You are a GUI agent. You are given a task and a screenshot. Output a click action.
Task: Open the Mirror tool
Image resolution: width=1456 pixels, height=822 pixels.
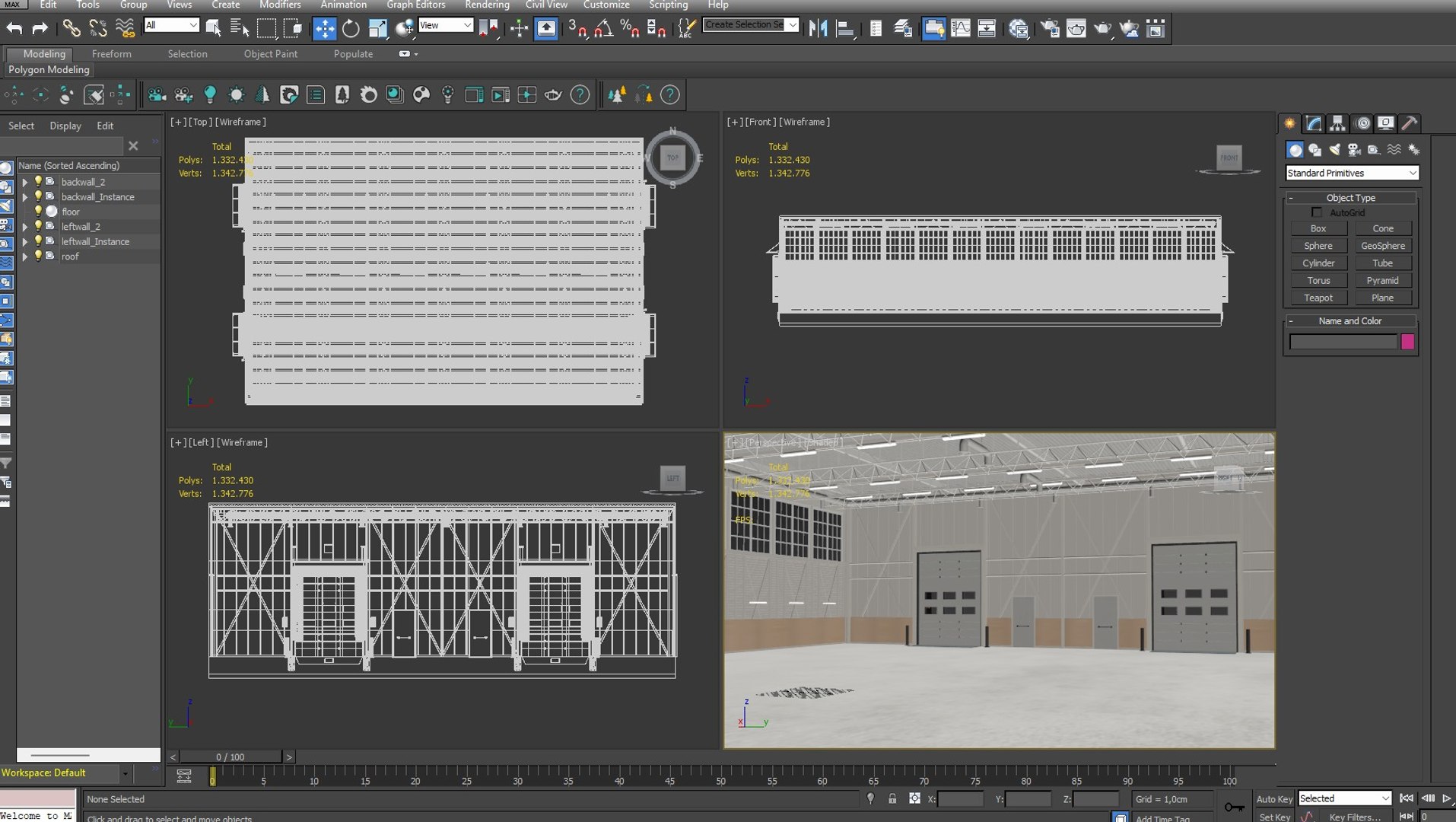[819, 28]
